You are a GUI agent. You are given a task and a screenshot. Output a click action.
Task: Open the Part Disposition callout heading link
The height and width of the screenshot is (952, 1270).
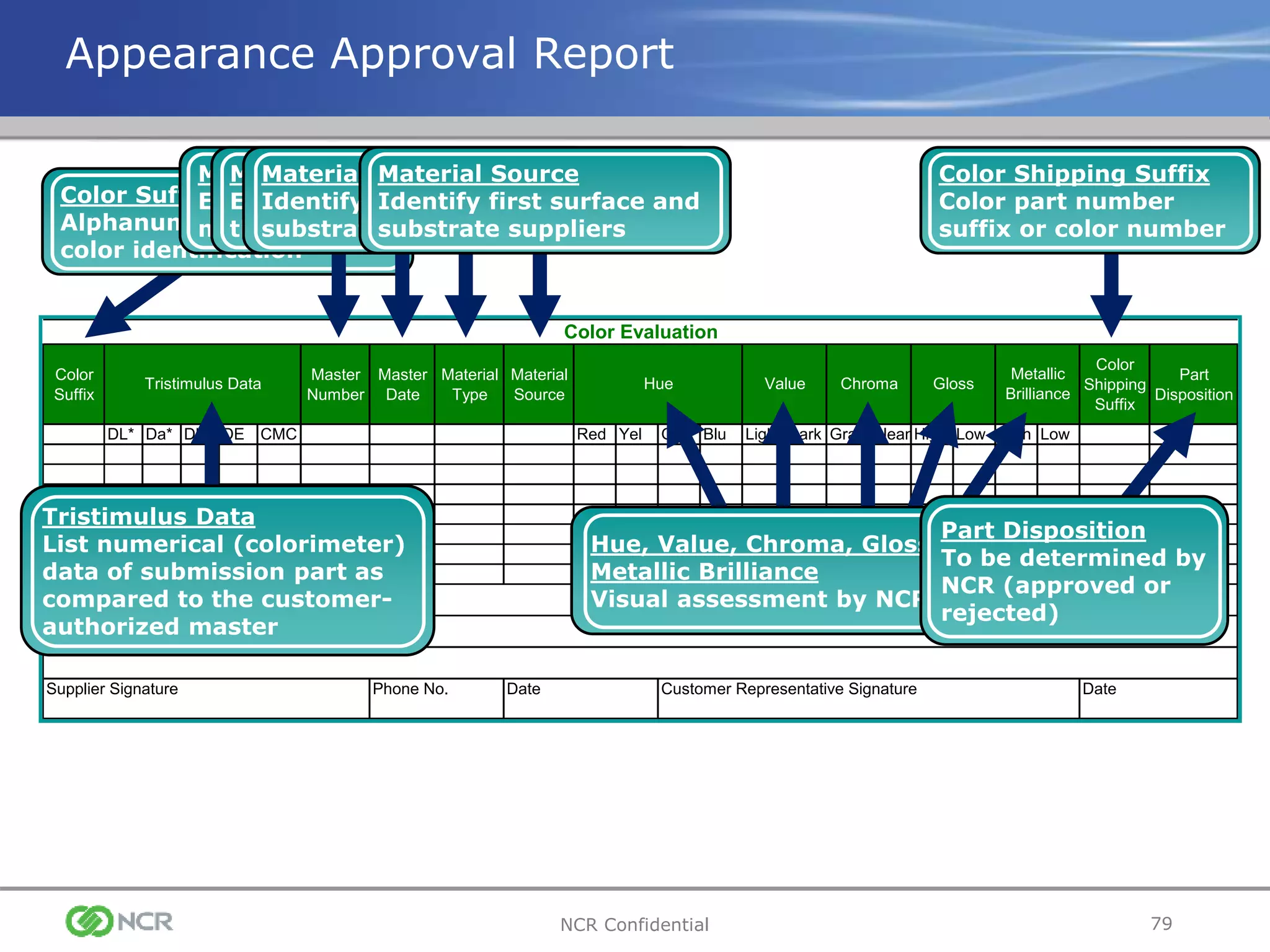pyautogui.click(x=1043, y=531)
